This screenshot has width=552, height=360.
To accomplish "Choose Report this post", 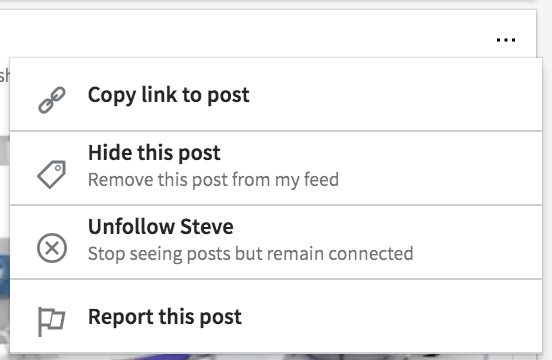I will (x=276, y=316).
